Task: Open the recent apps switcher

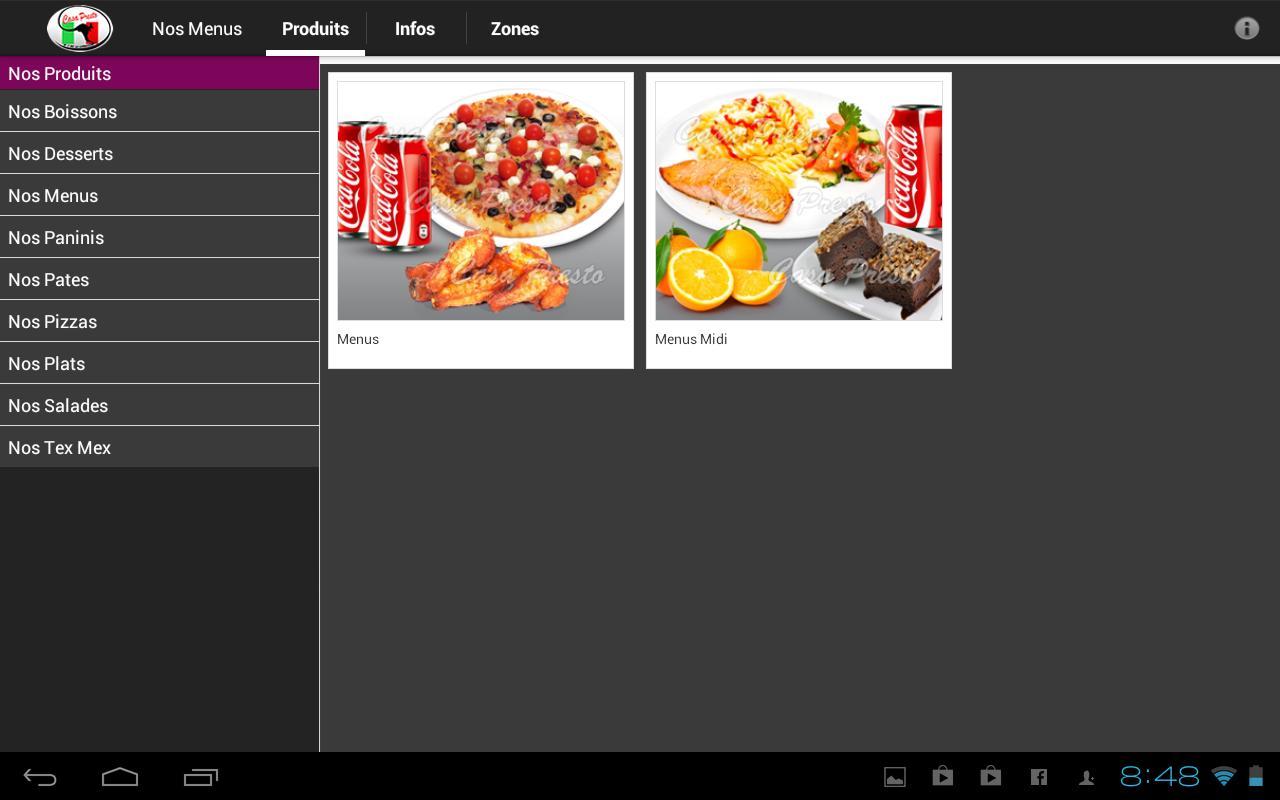Action: (x=201, y=777)
